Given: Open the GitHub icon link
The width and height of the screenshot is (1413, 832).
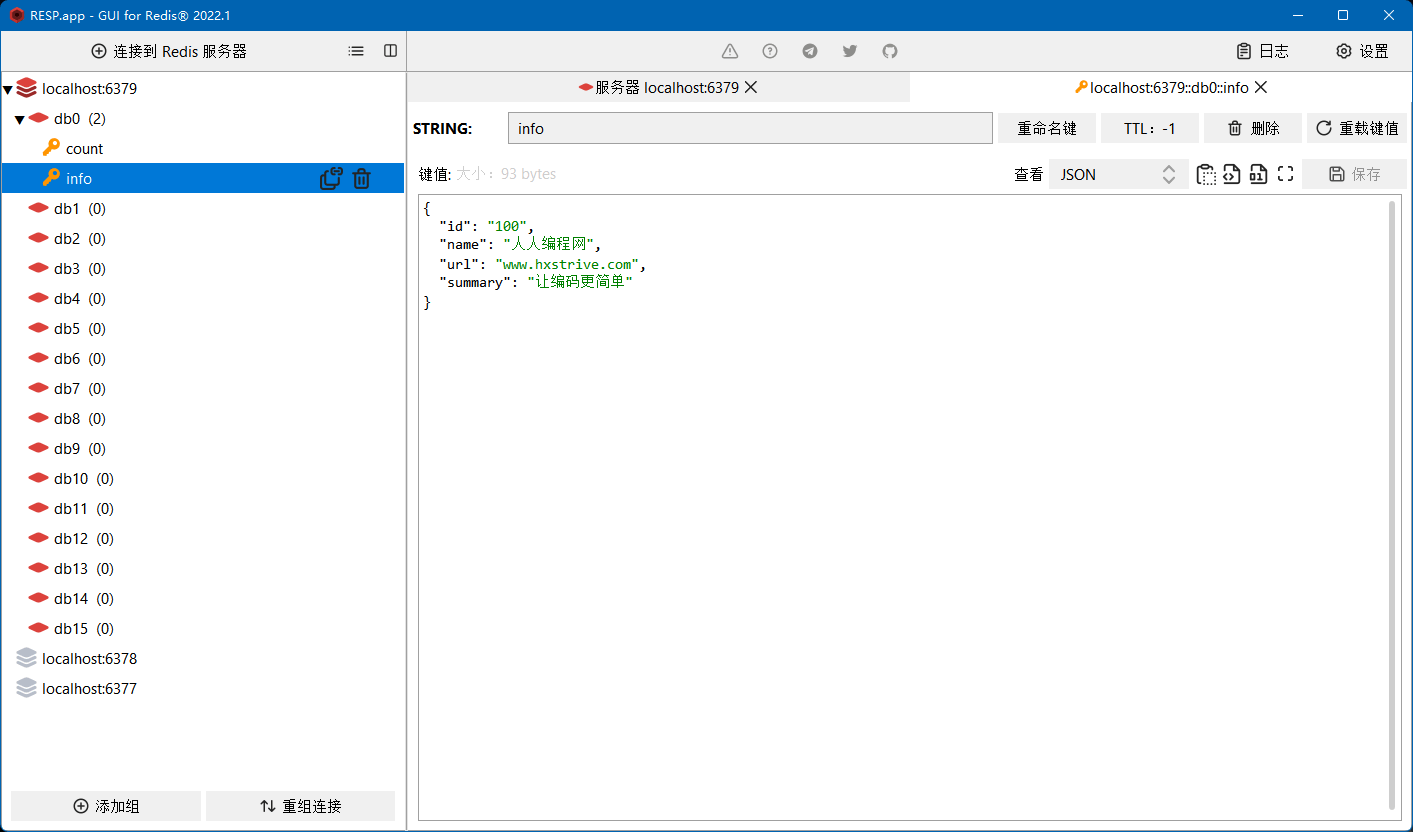Looking at the screenshot, I should [x=890, y=51].
